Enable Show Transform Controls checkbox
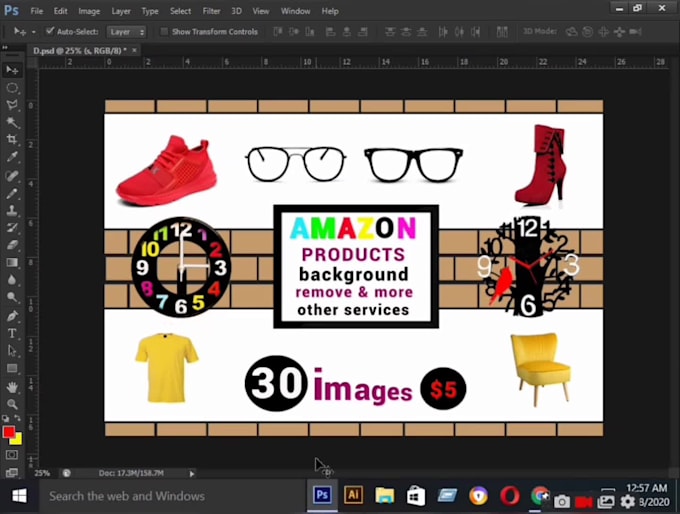This screenshot has height=514, width=680. point(165,32)
